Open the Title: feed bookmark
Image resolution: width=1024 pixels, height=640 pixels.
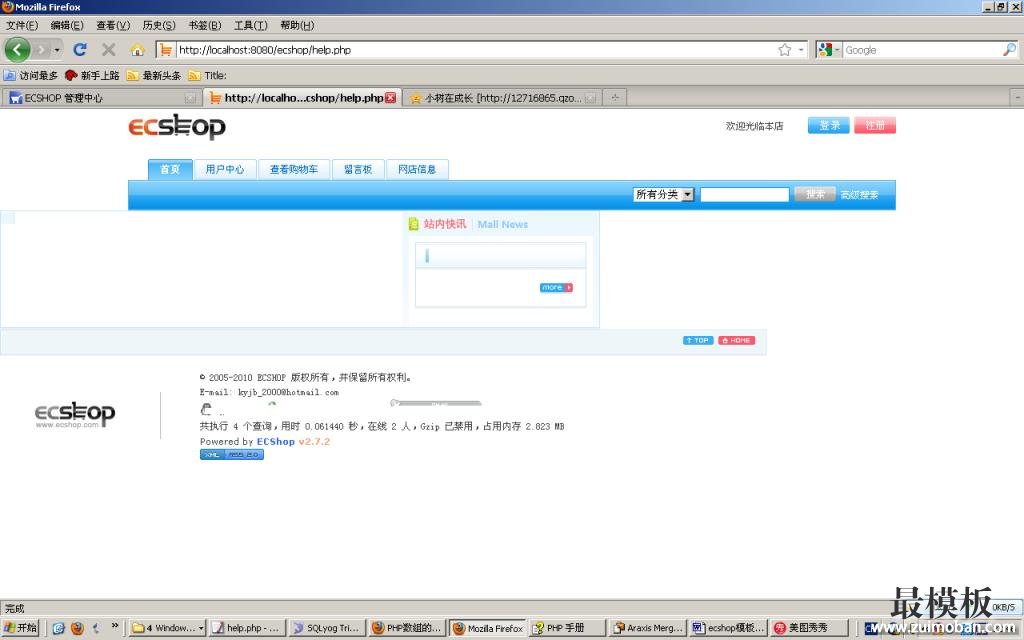tap(207, 75)
